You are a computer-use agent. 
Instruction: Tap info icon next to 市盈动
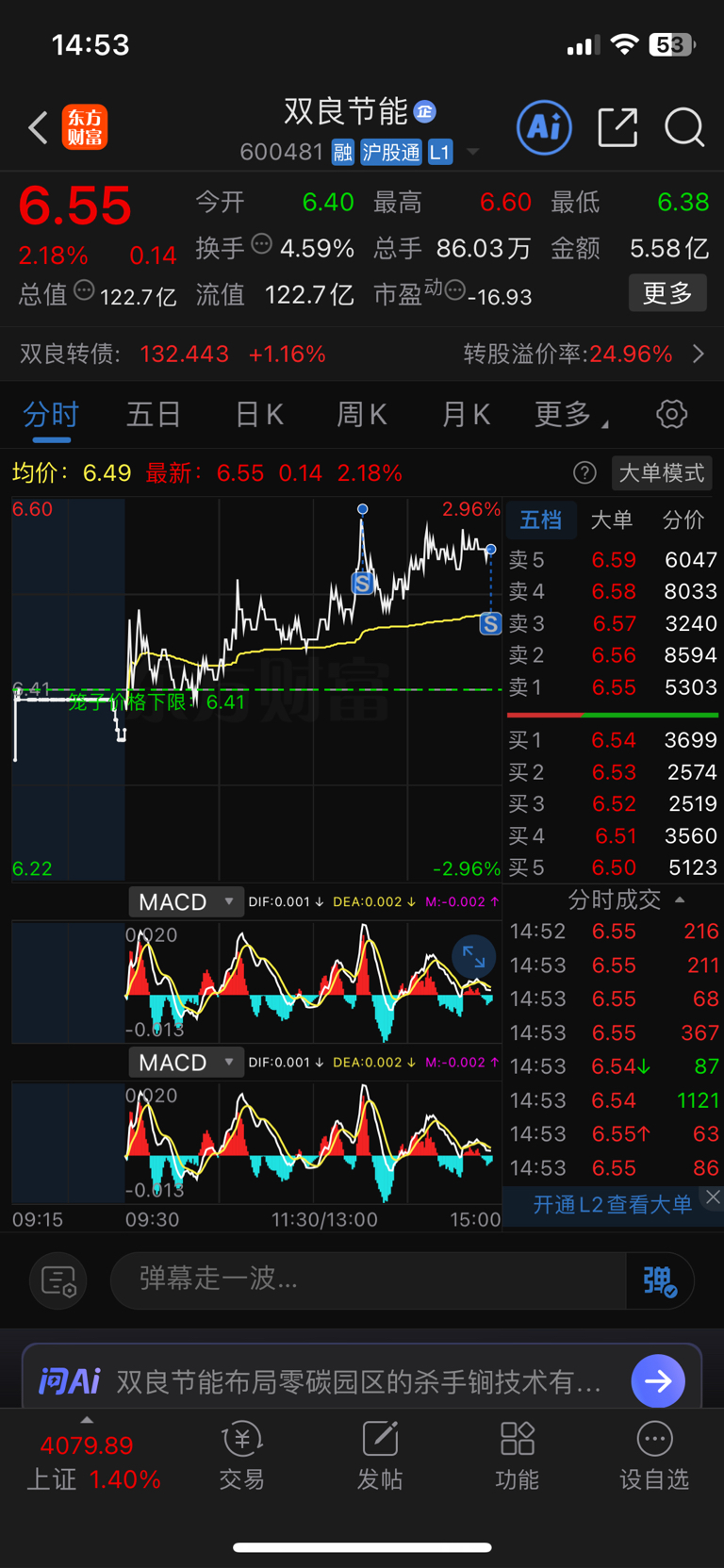pyautogui.click(x=454, y=290)
